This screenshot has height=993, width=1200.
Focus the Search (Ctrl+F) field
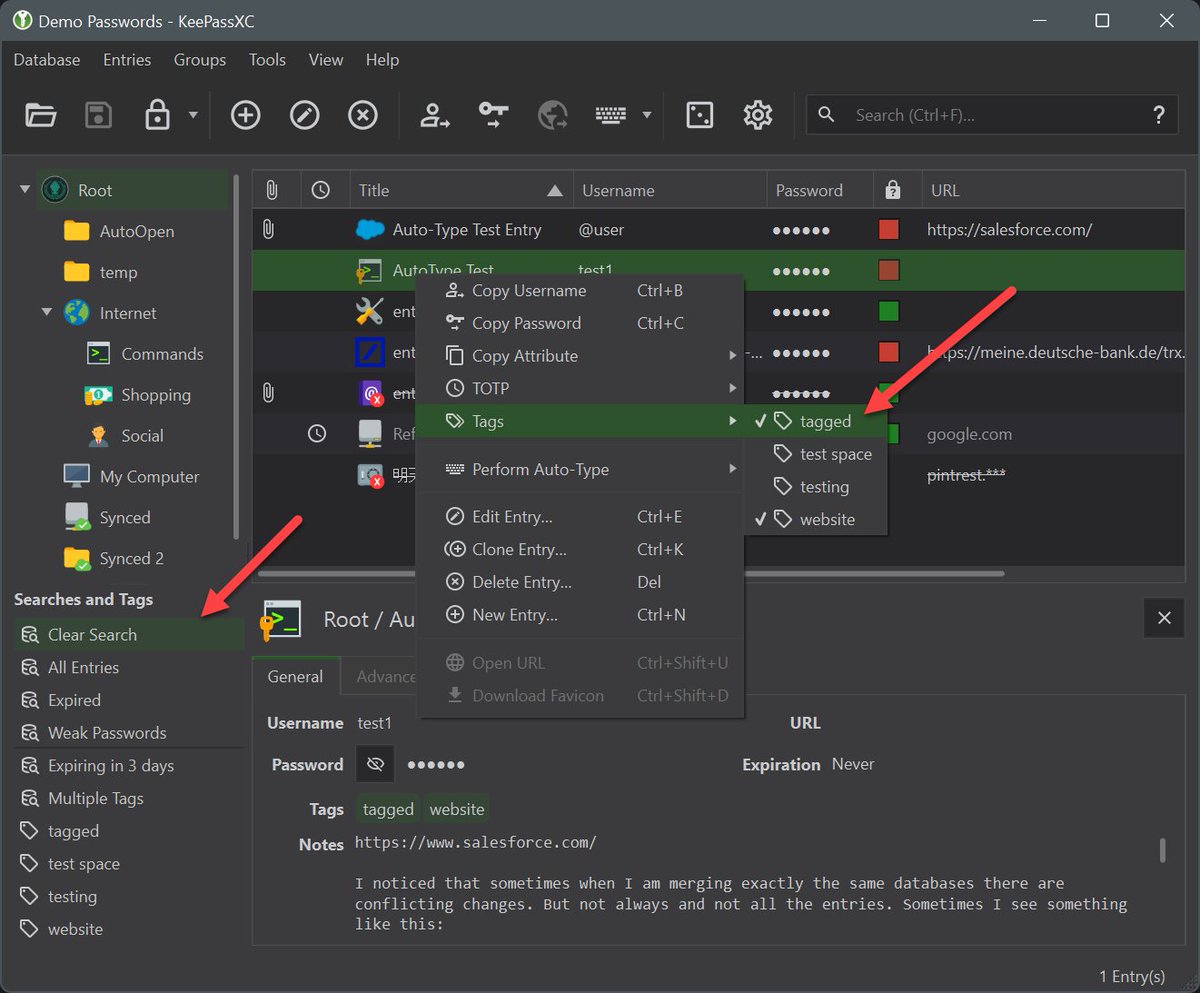coord(990,115)
